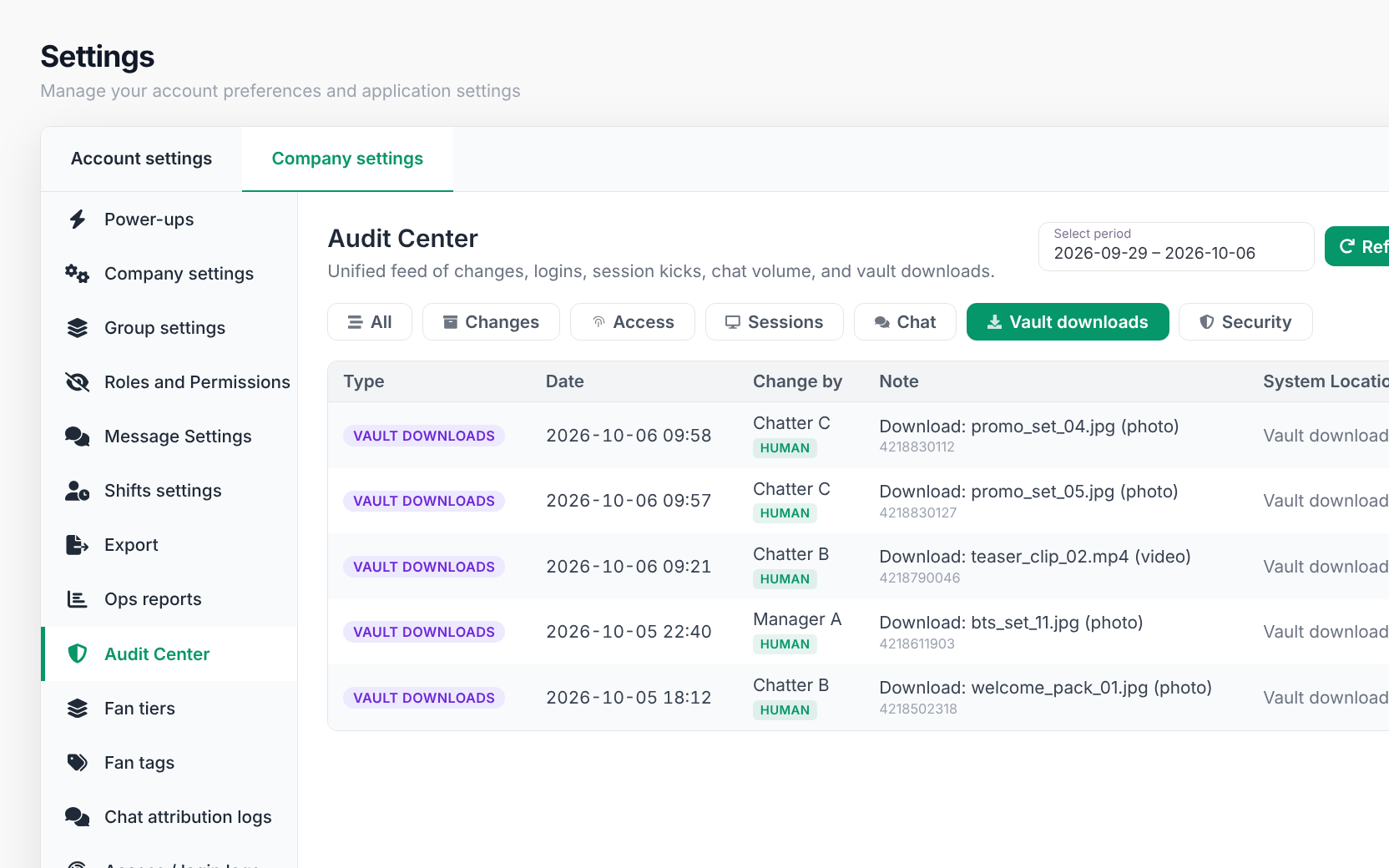
Task: Click the Fan tags icon
Action: 78,763
